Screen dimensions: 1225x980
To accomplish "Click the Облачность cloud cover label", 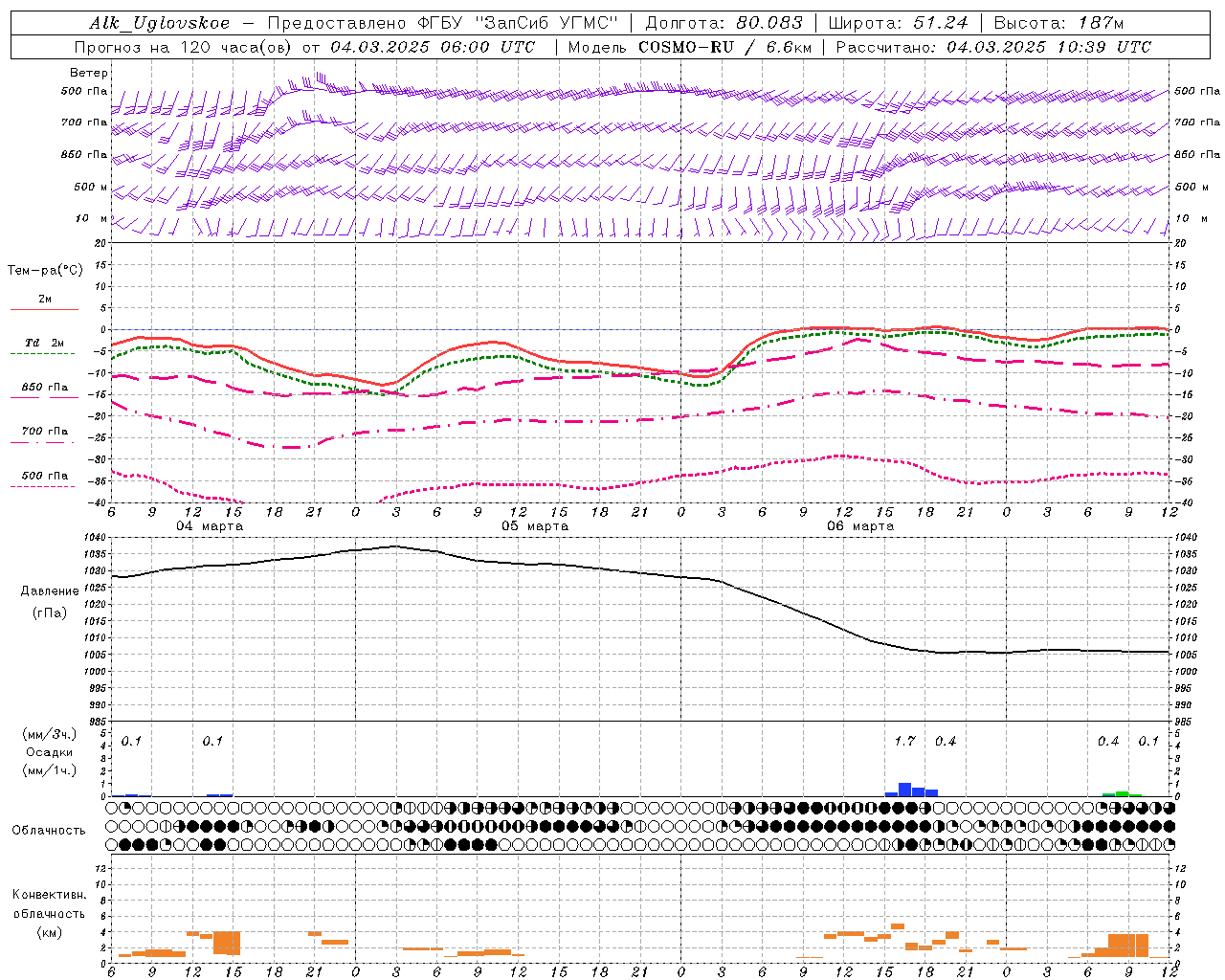I will (49, 831).
